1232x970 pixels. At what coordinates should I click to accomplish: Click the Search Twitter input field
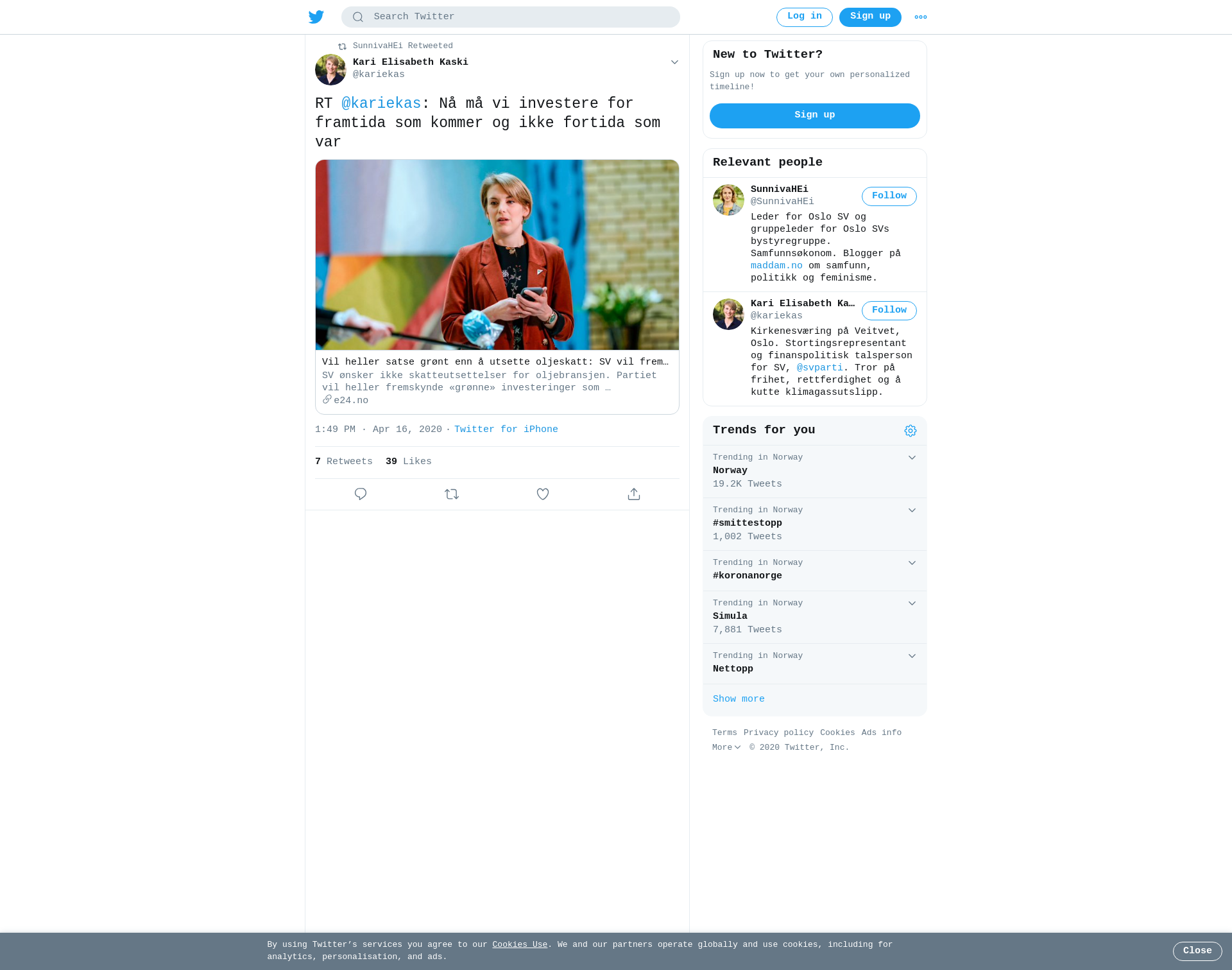[x=511, y=17]
